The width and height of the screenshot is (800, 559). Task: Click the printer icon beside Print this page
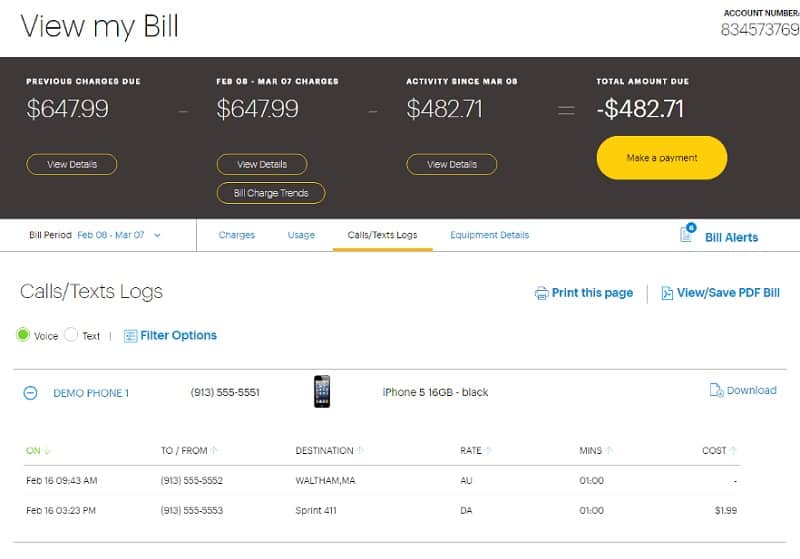(x=541, y=293)
